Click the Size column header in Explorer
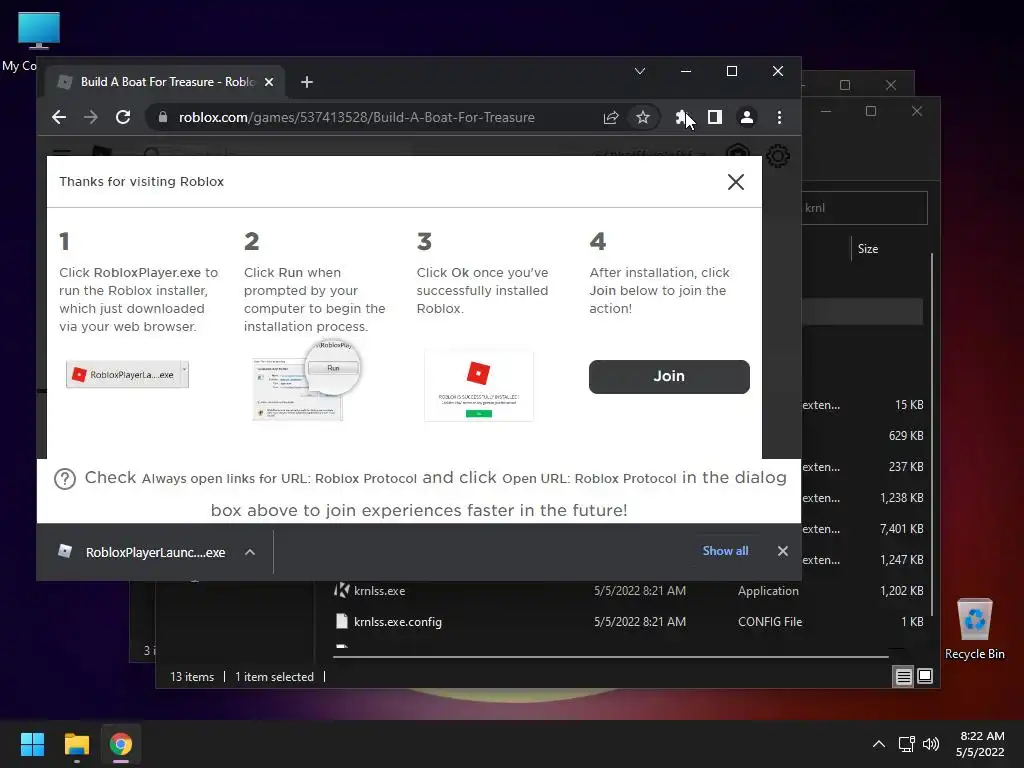 tap(868, 249)
